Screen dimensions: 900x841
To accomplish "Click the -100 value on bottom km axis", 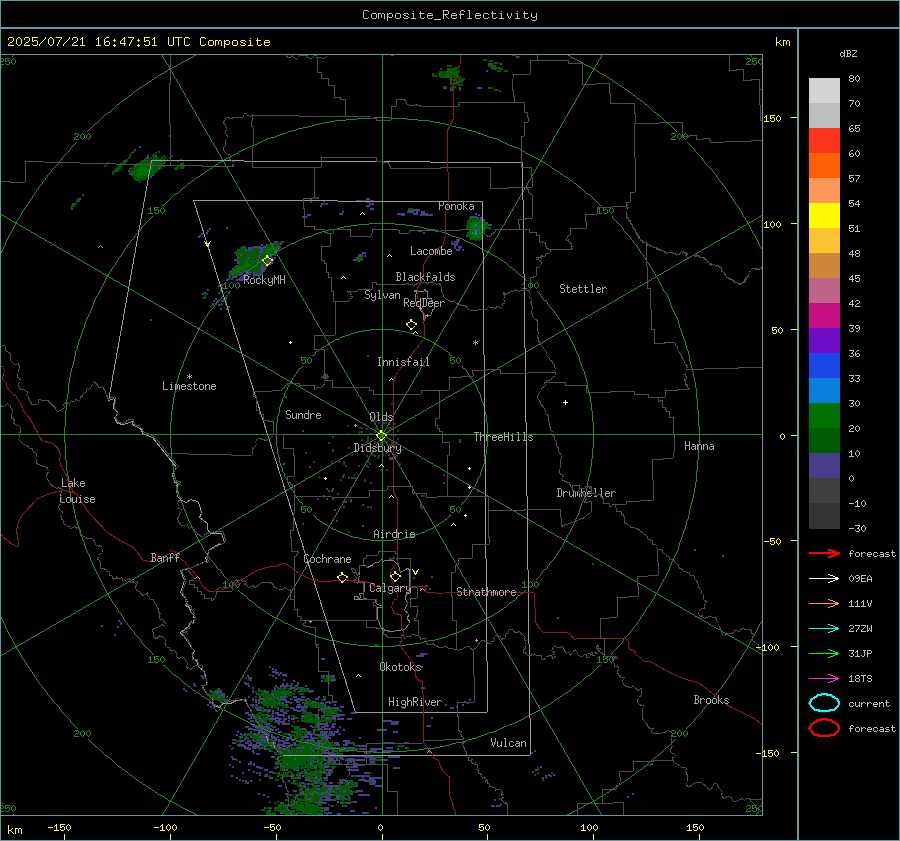I will [x=165, y=827].
